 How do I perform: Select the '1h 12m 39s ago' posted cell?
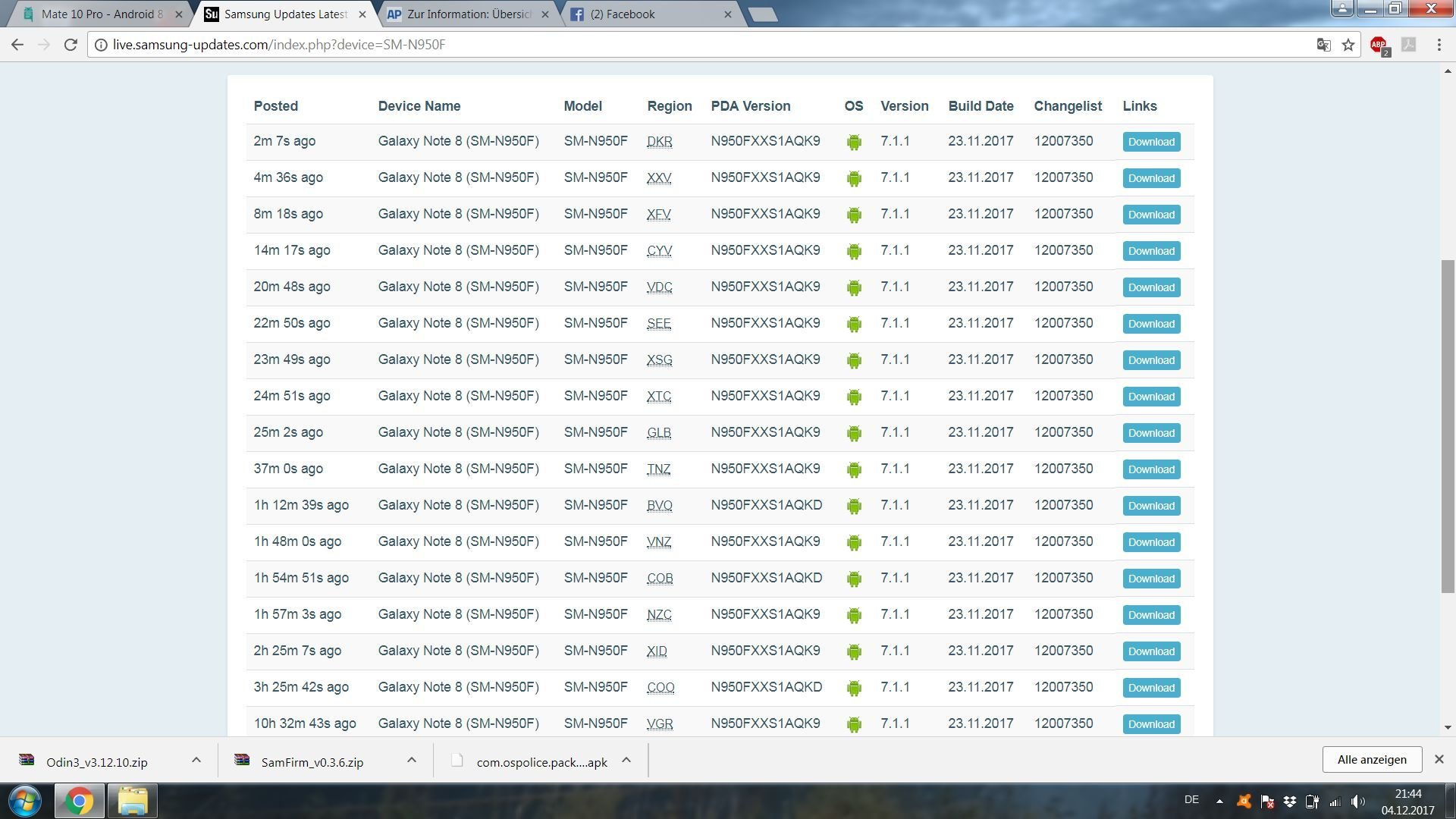click(x=301, y=505)
